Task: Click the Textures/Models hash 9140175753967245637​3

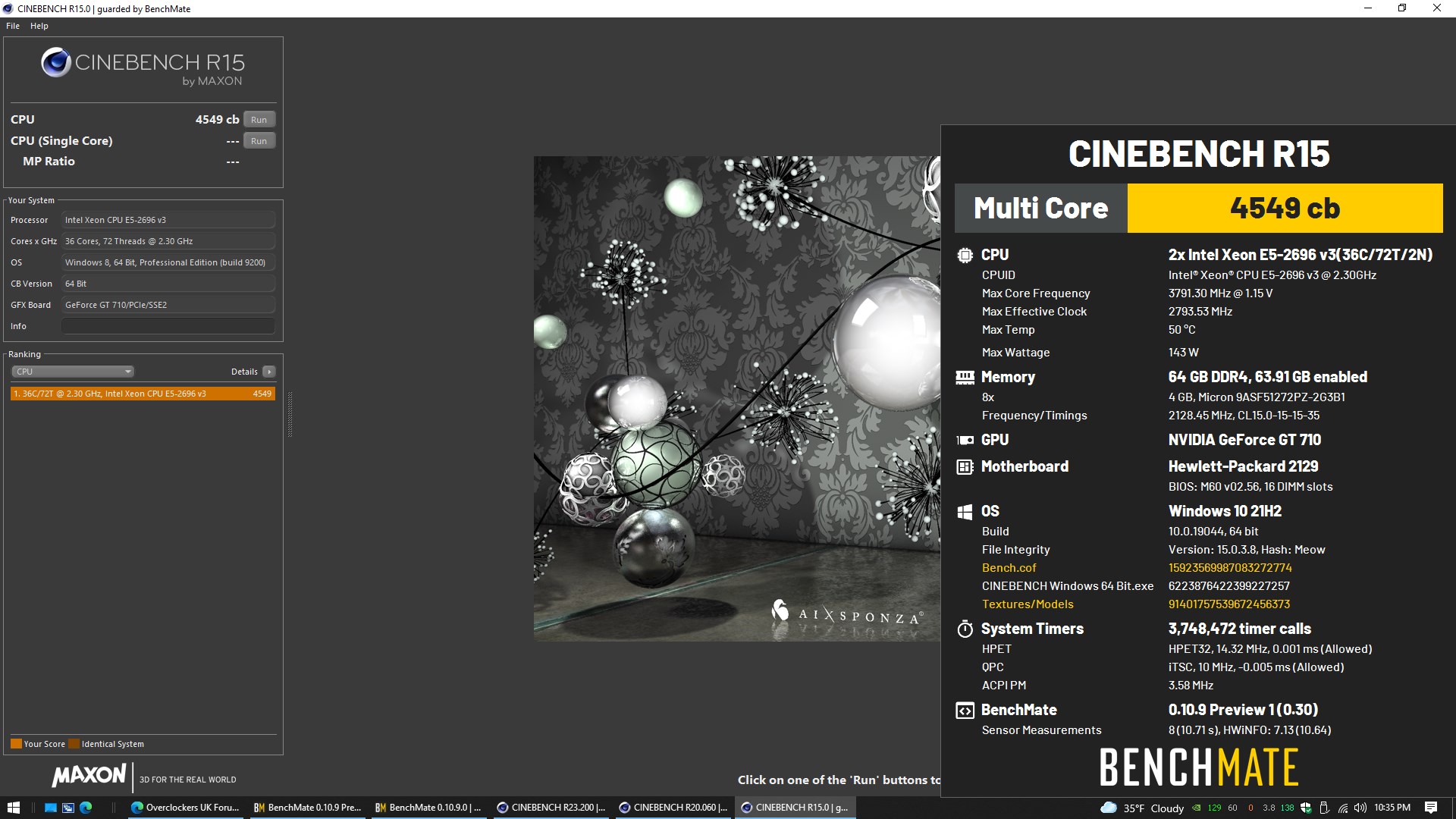Action: 1228,604
